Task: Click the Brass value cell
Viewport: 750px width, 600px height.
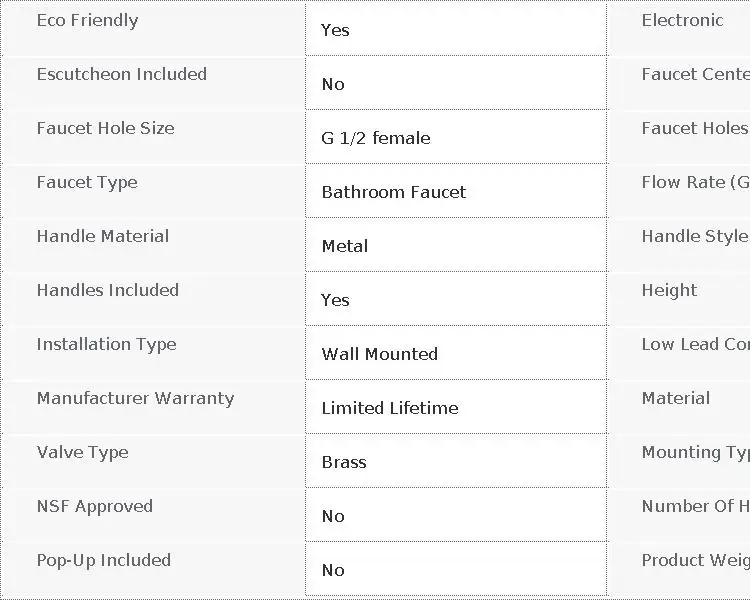Action: [456, 461]
